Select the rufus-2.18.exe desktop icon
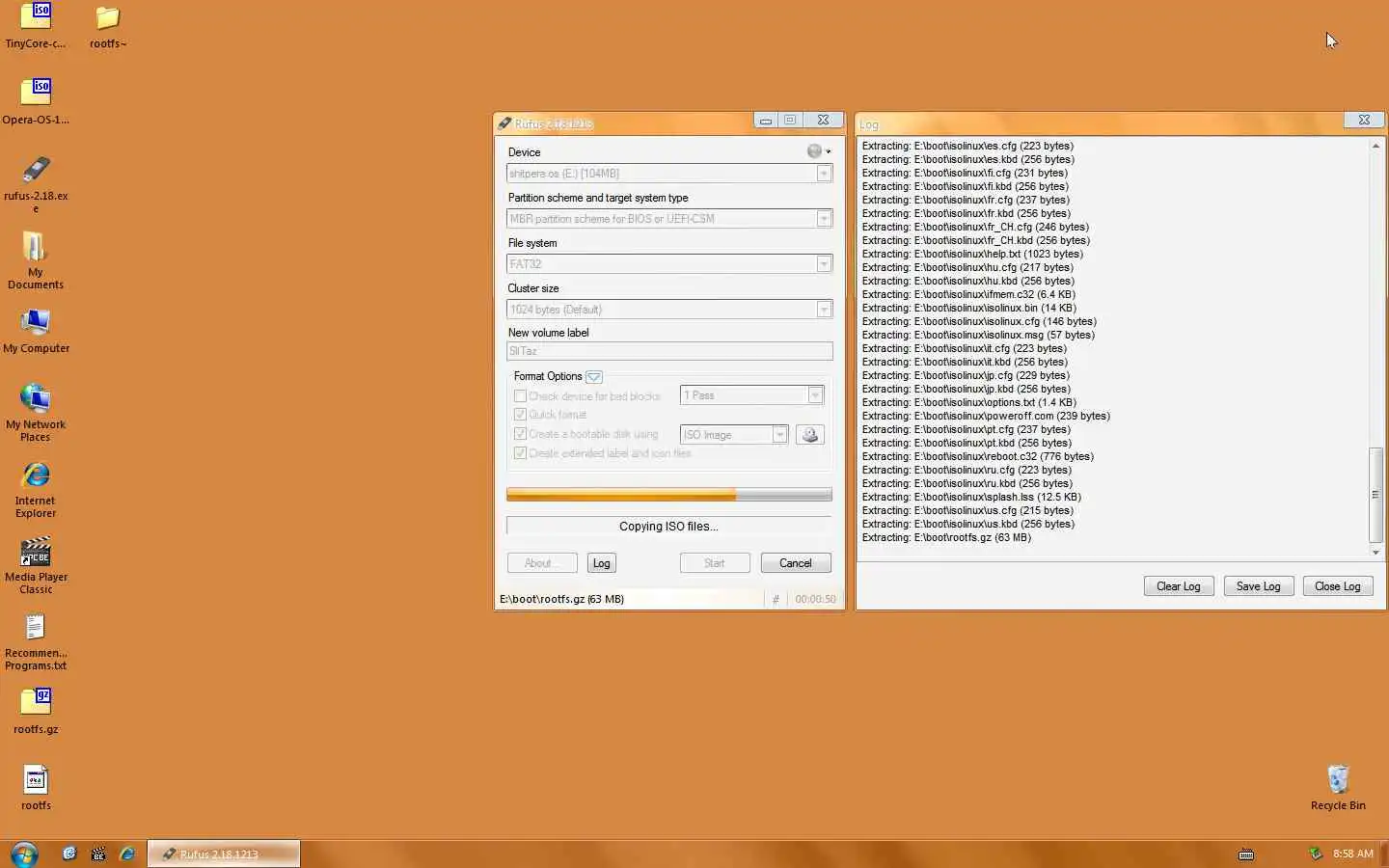This screenshot has width=1389, height=868. click(x=36, y=183)
